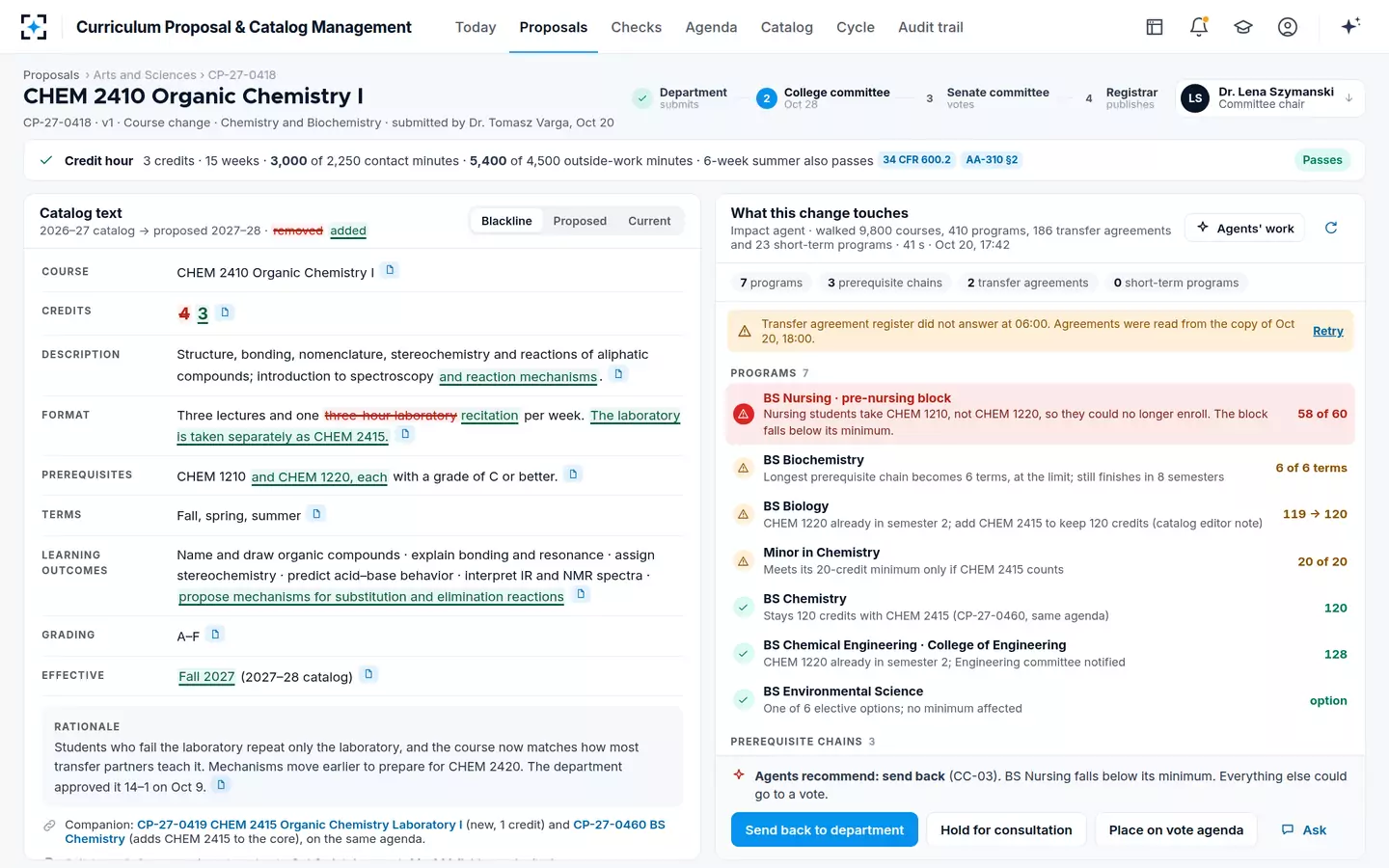Switch catalog text to Current view
The image size is (1389, 868).
[x=649, y=221]
